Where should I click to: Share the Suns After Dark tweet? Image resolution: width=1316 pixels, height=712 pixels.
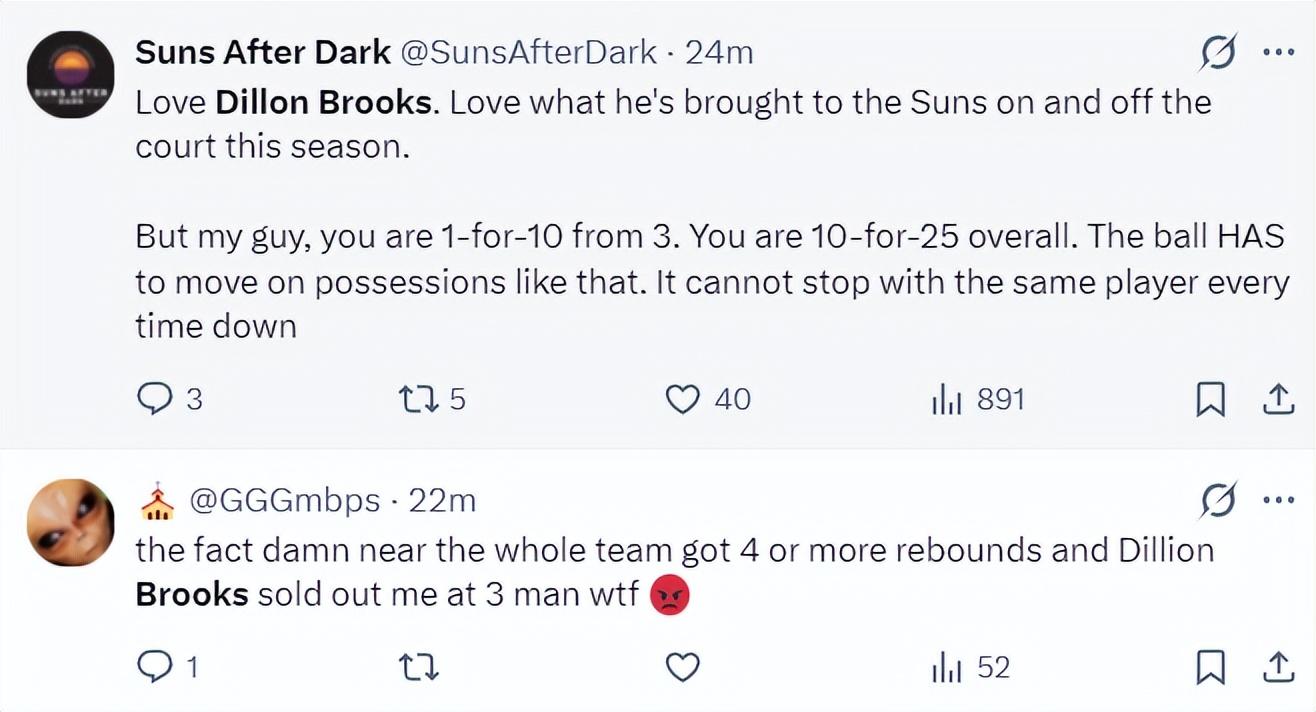point(1275,400)
